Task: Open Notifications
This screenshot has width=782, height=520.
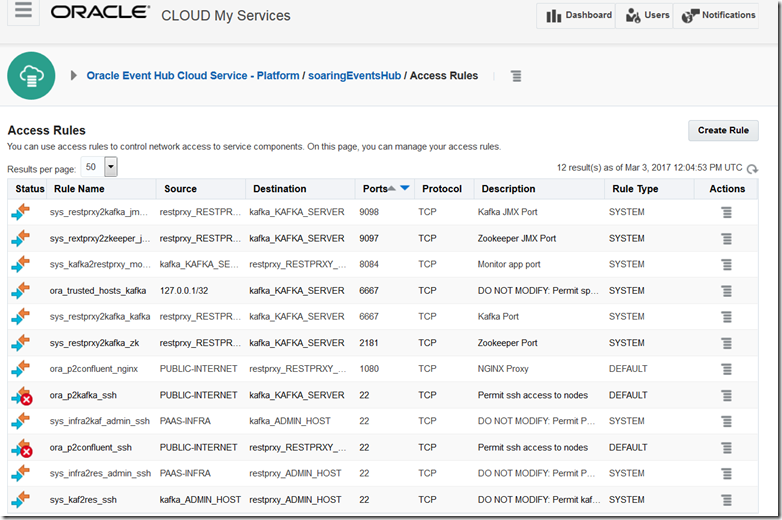Action: [718, 16]
